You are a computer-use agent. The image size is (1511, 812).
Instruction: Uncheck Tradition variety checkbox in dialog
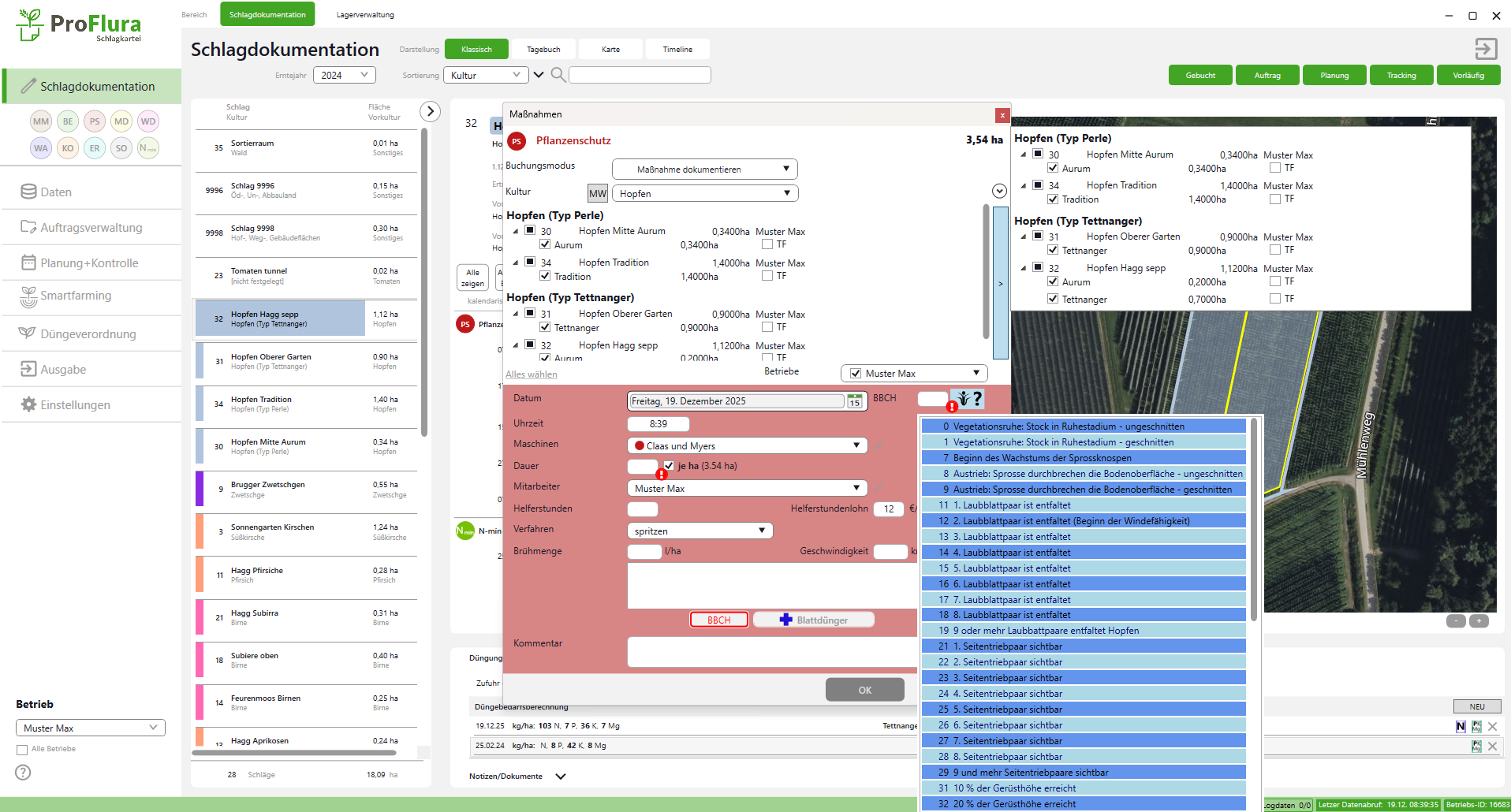[x=545, y=276]
